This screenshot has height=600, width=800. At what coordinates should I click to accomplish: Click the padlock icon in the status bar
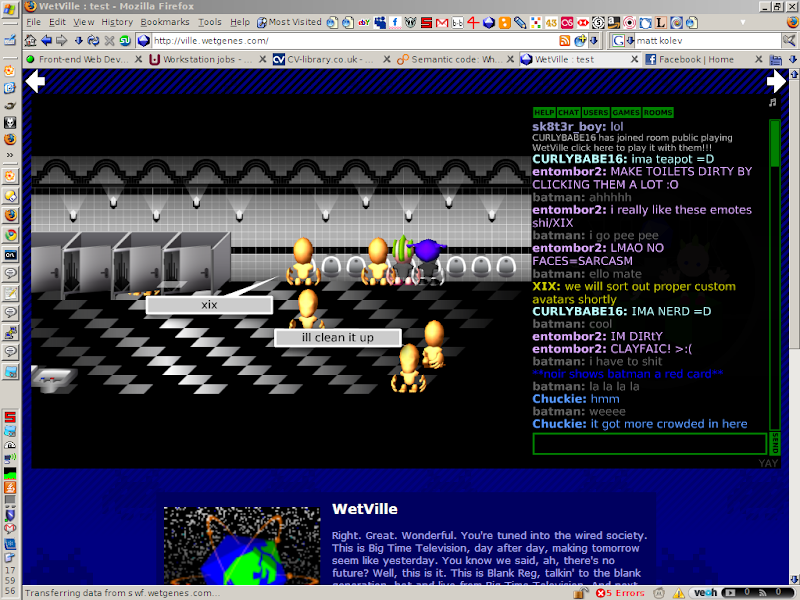pyautogui.click(x=580, y=593)
